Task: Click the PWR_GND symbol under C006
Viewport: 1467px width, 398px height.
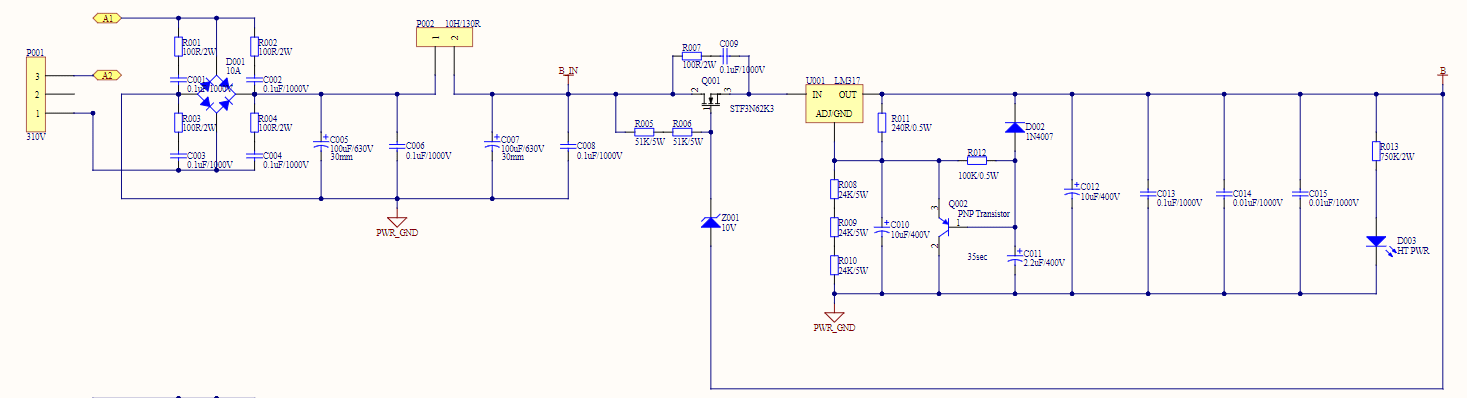Action: click(x=397, y=225)
